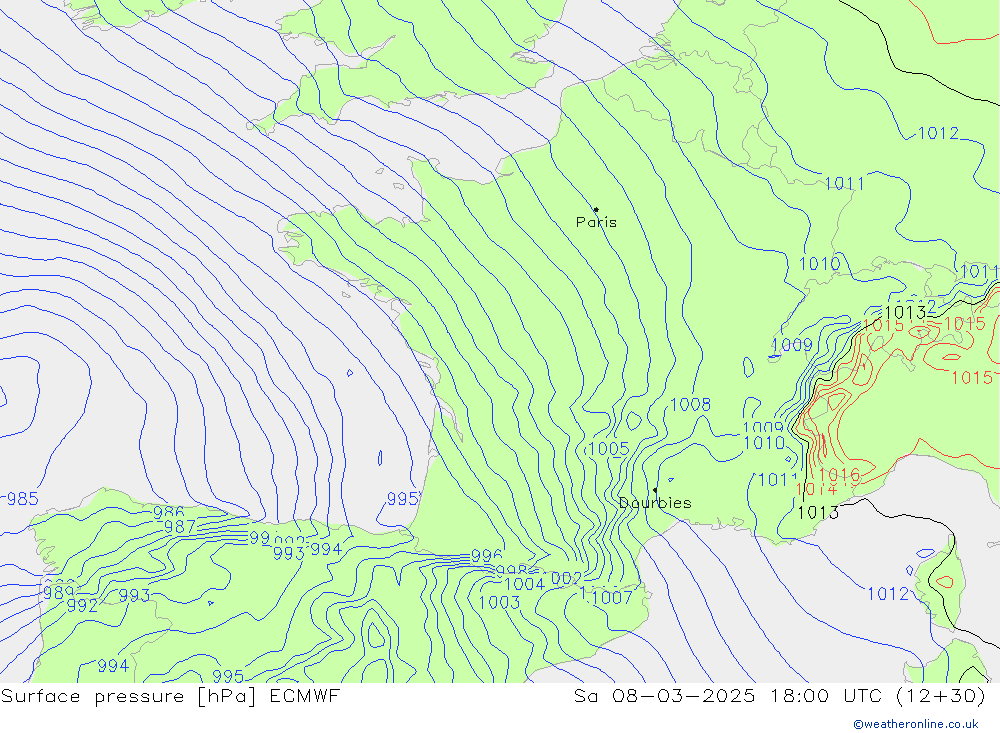Screen dimensions: 1000x733
Task: Click the Surface pressure [hPa] ECMWF title
Action: point(170,696)
